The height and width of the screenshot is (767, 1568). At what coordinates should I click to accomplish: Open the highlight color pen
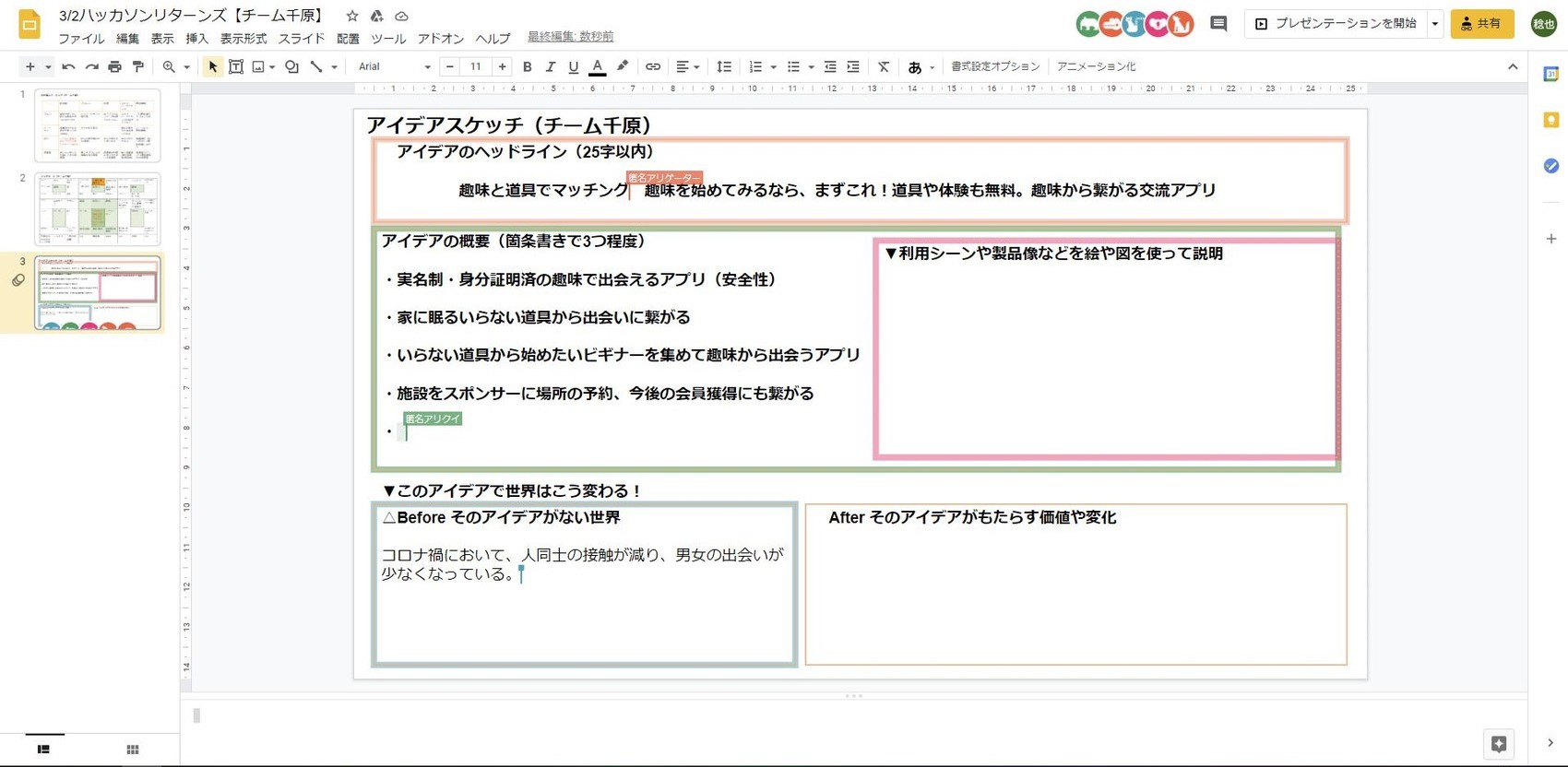[x=623, y=66]
